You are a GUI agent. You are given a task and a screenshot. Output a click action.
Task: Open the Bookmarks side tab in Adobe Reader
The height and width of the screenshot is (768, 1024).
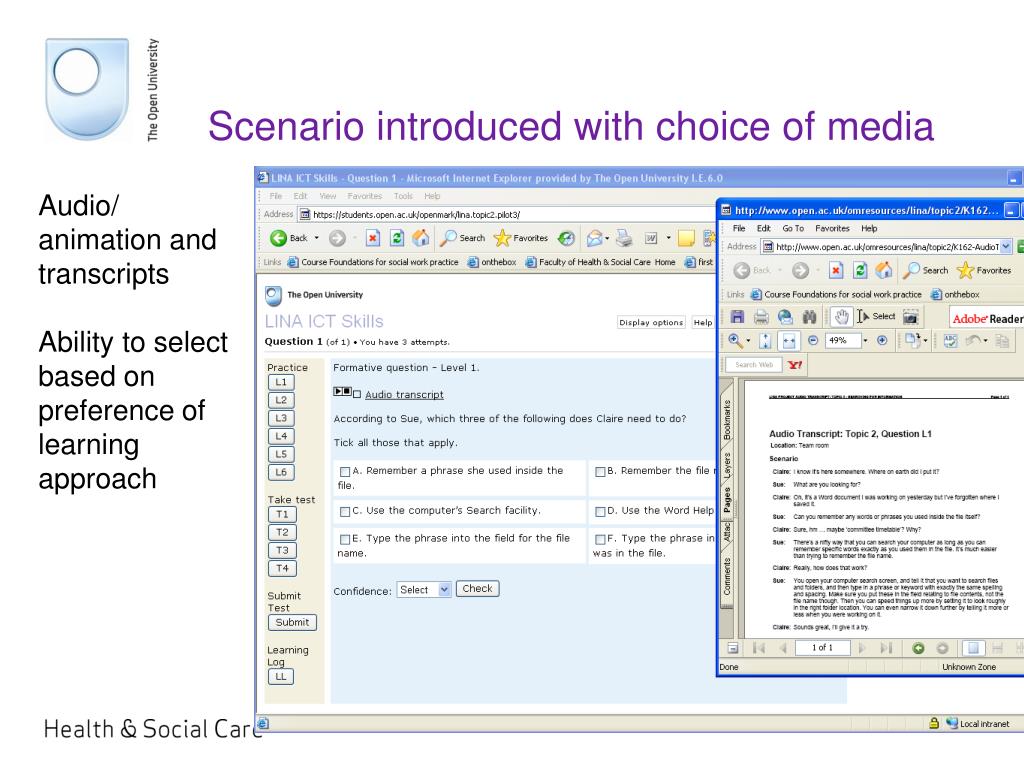click(727, 419)
